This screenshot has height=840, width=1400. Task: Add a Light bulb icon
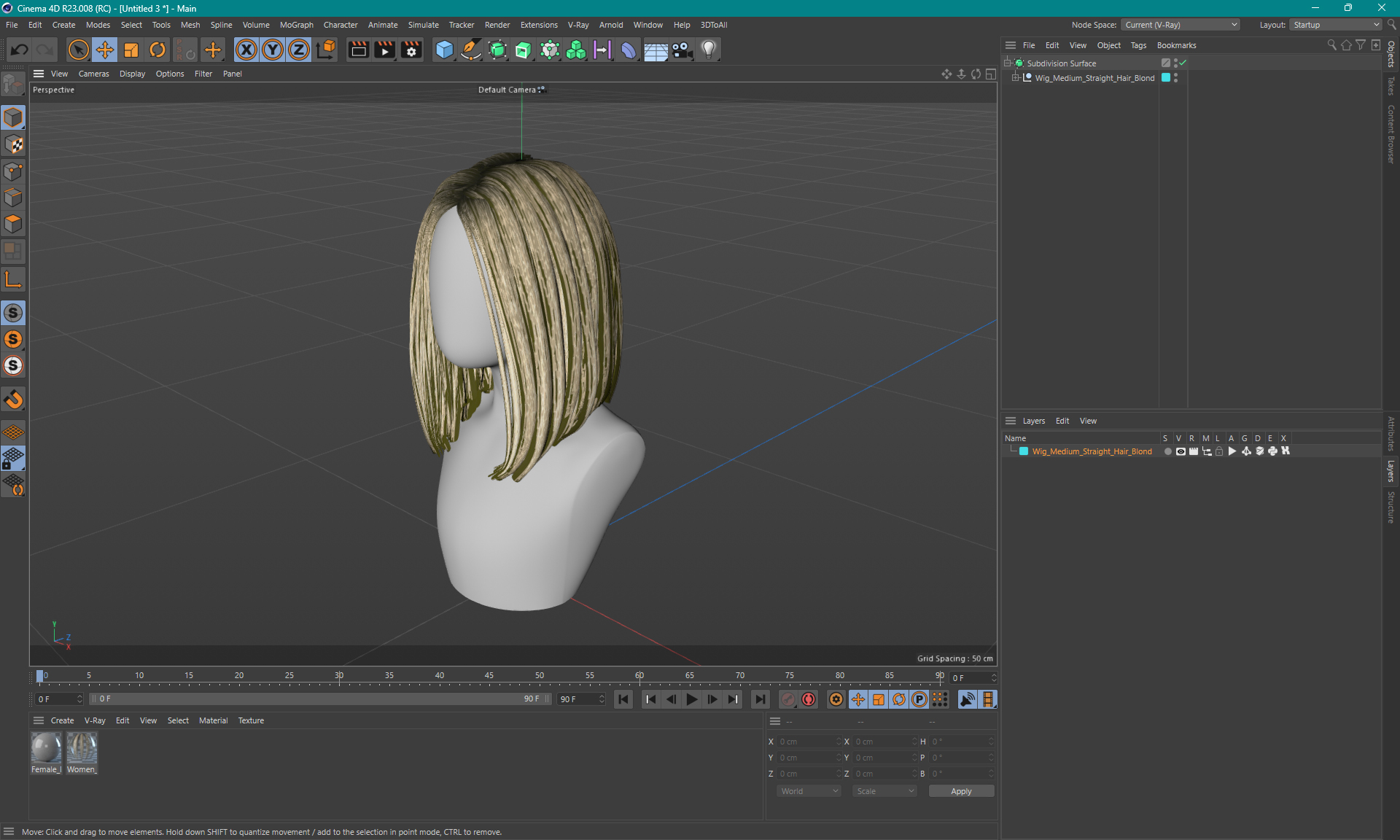[x=709, y=50]
